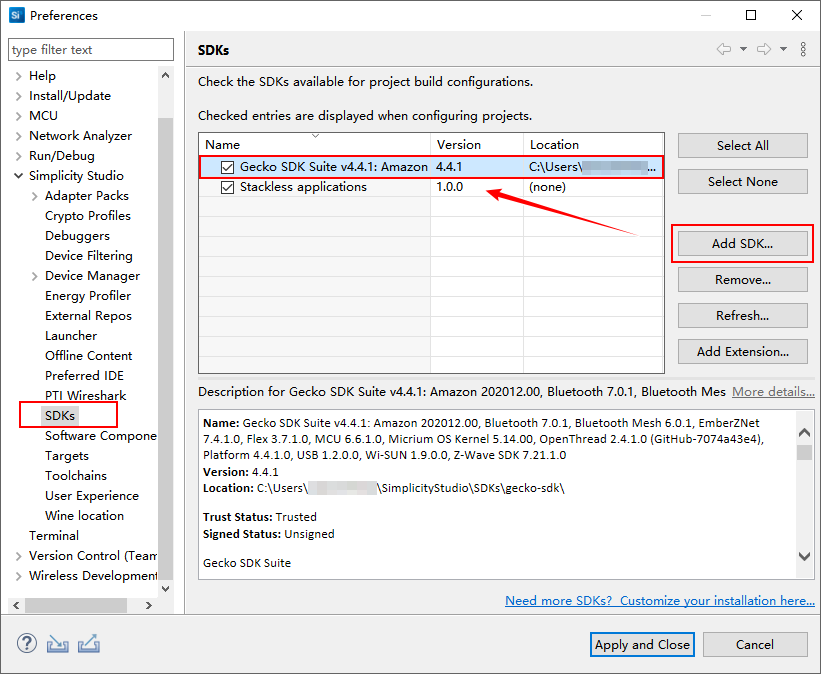The width and height of the screenshot is (821, 674).
Task: Open the three-dot view menu icon
Action: (x=803, y=49)
